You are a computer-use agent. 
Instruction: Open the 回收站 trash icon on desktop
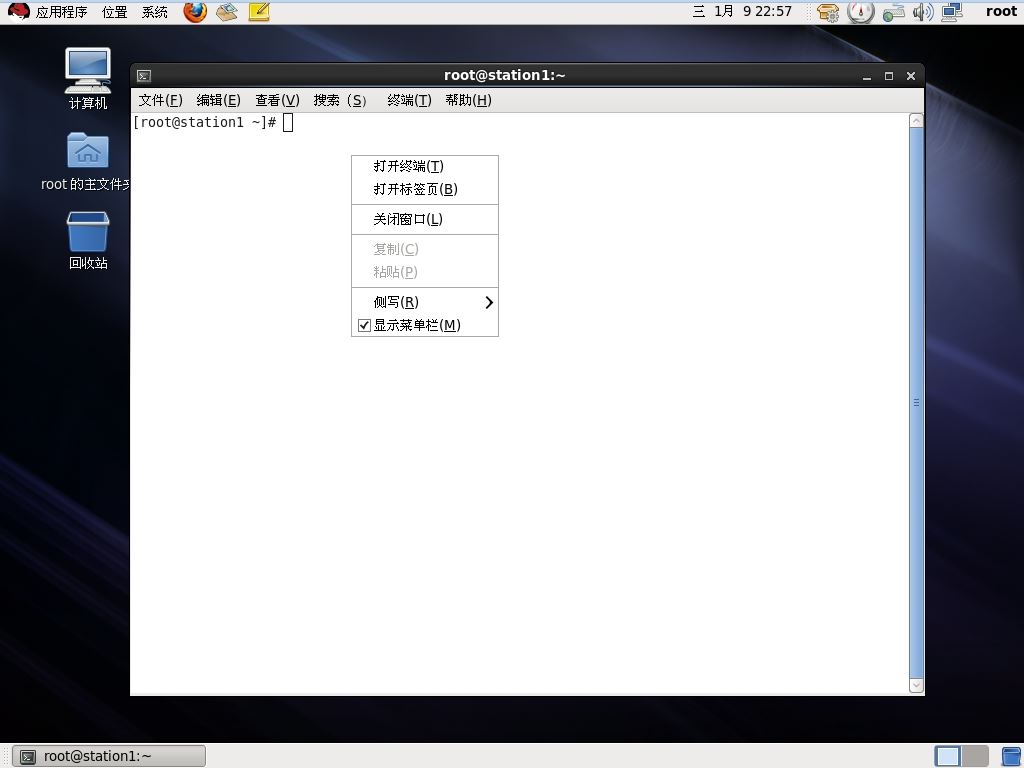(x=88, y=240)
